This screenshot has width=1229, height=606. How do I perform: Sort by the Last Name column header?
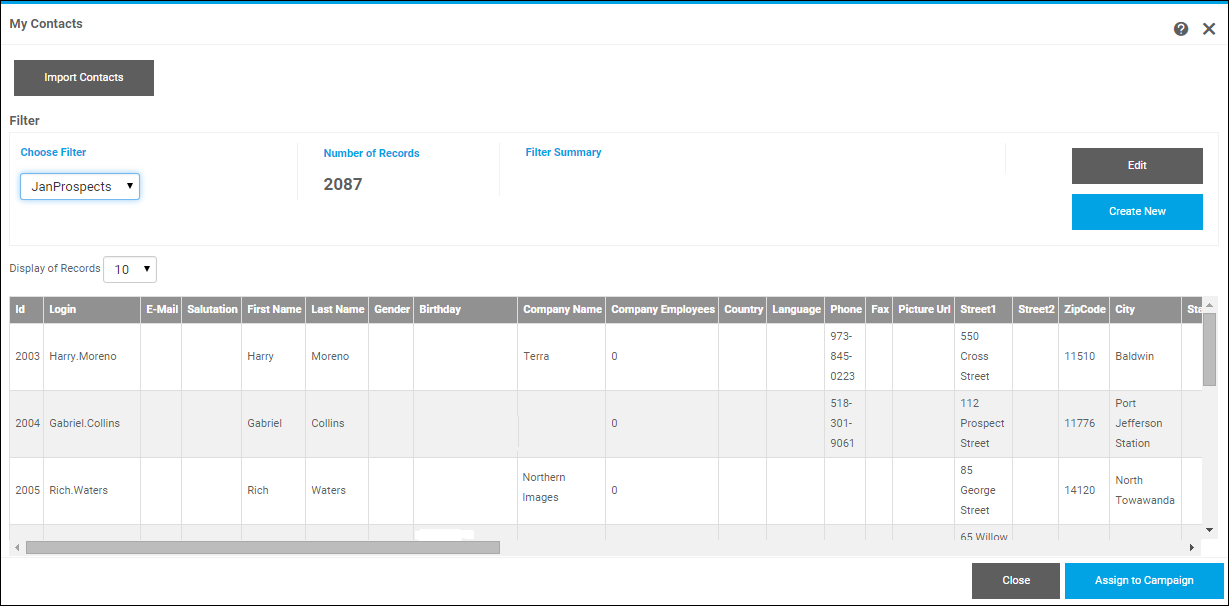point(337,310)
